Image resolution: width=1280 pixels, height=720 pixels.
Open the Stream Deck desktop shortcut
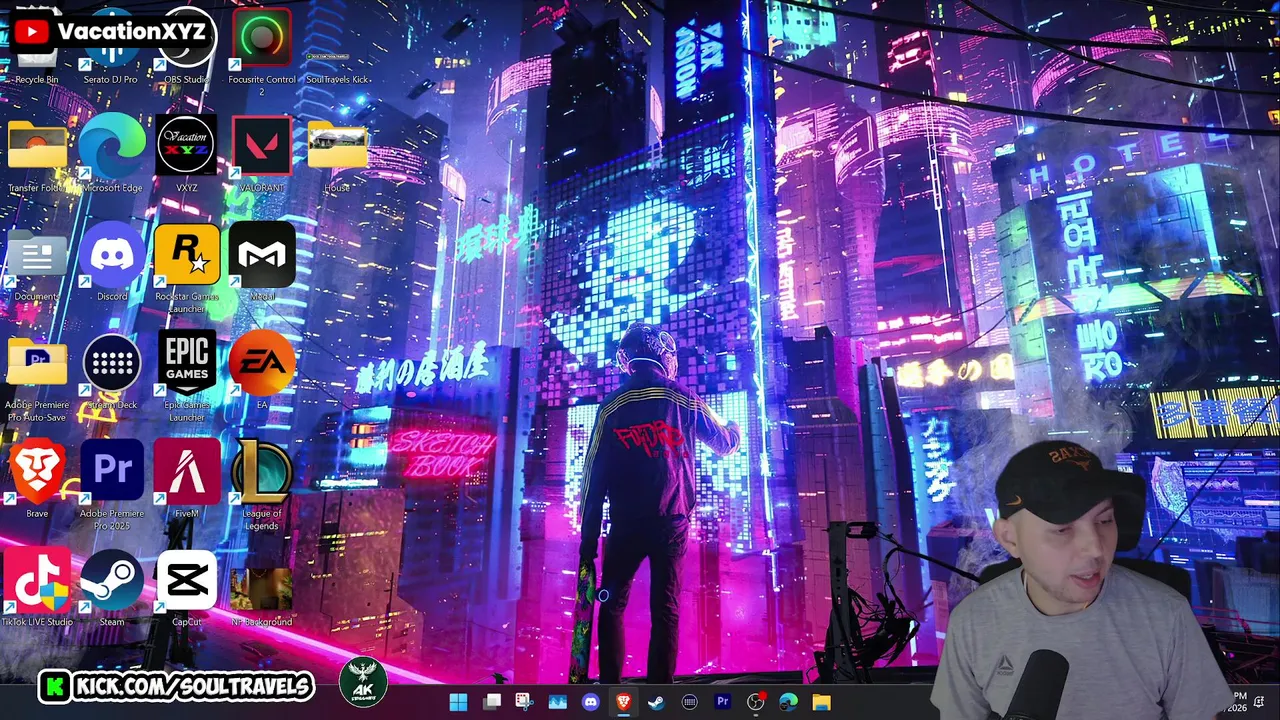coord(112,370)
